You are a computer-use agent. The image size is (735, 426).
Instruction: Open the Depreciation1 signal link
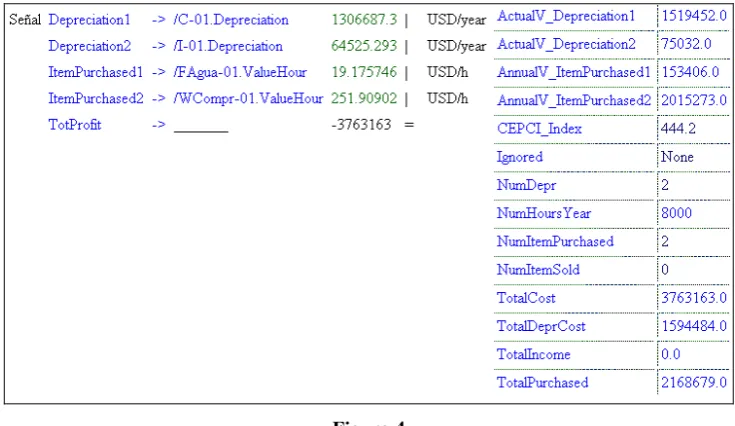[89, 20]
